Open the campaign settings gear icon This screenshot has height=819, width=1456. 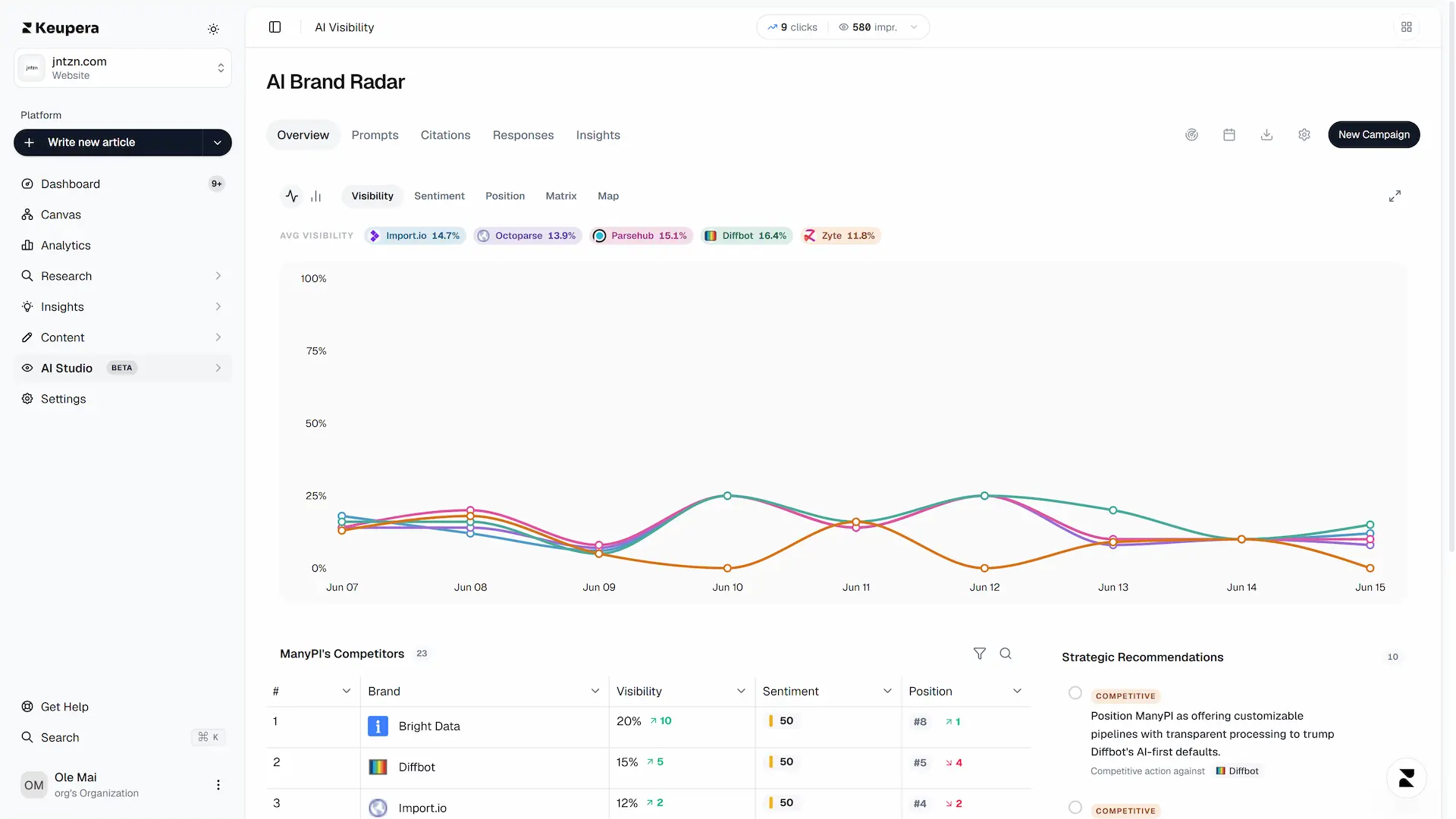(1304, 135)
